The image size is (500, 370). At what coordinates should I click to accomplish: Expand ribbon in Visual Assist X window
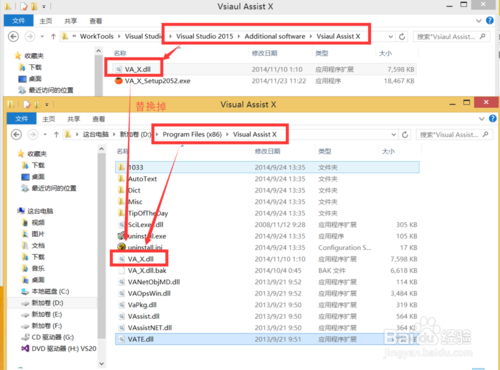482,119
